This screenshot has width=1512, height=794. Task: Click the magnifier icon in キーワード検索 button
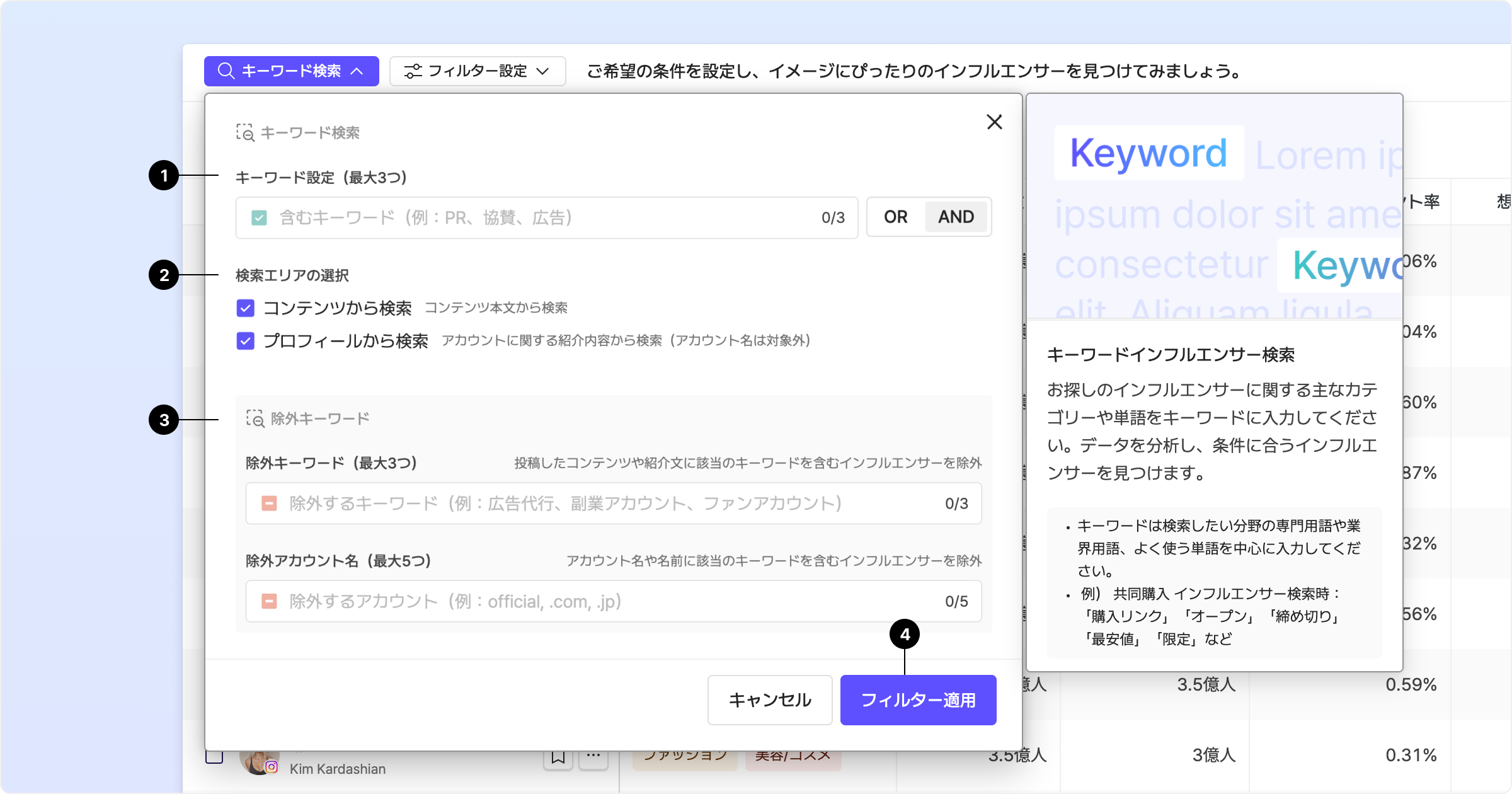[x=226, y=71]
